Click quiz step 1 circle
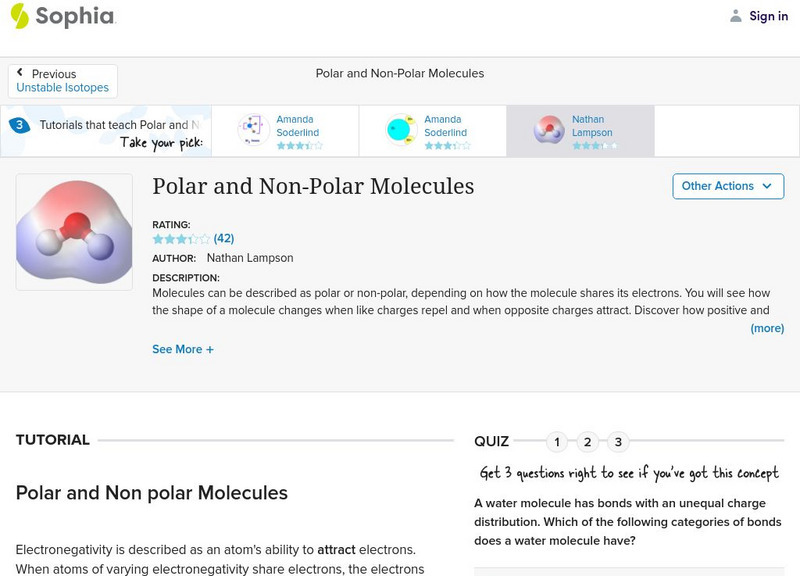This screenshot has height=576, width=800. pyautogui.click(x=557, y=440)
